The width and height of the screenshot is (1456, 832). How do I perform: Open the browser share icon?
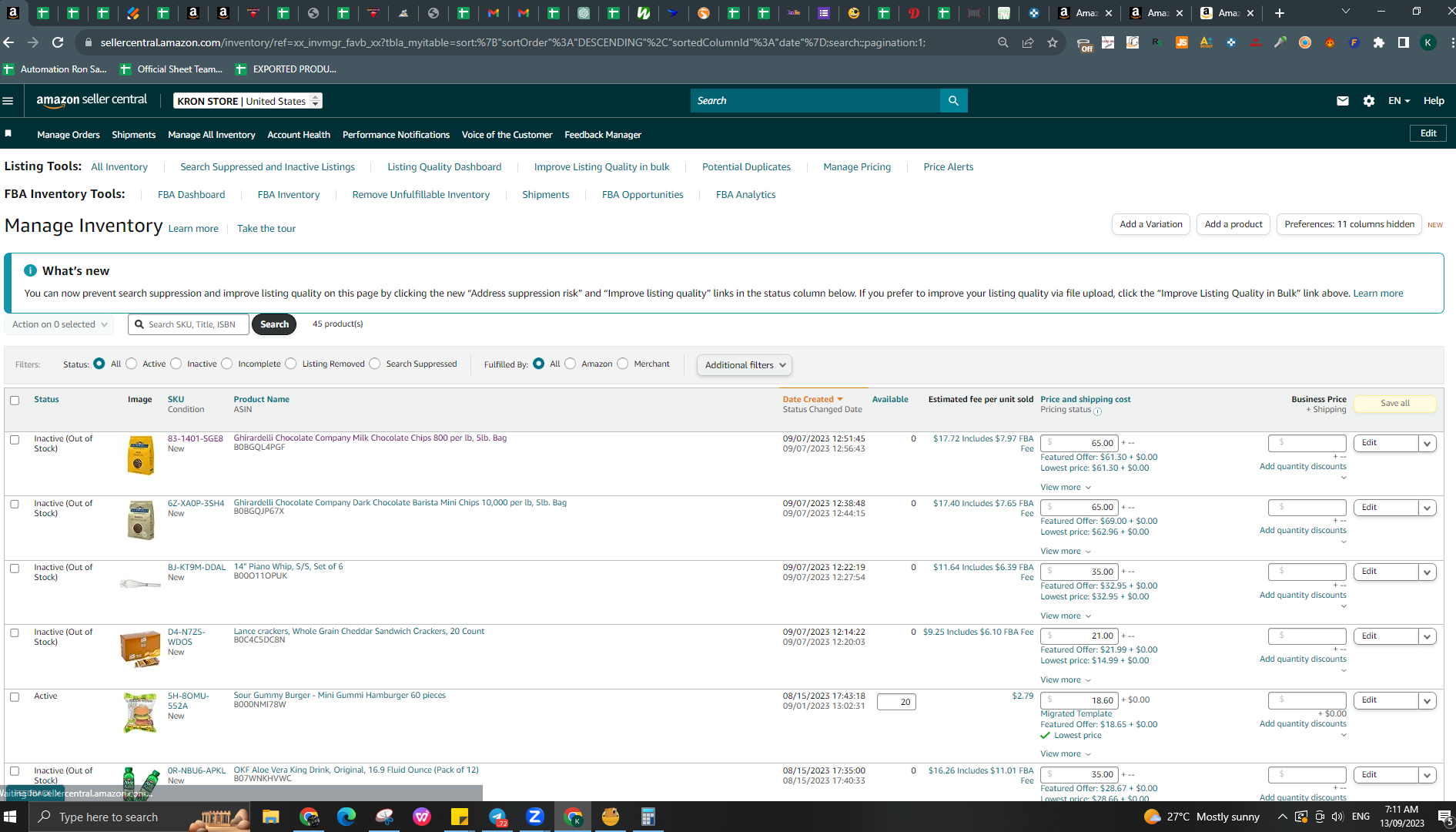[1028, 42]
